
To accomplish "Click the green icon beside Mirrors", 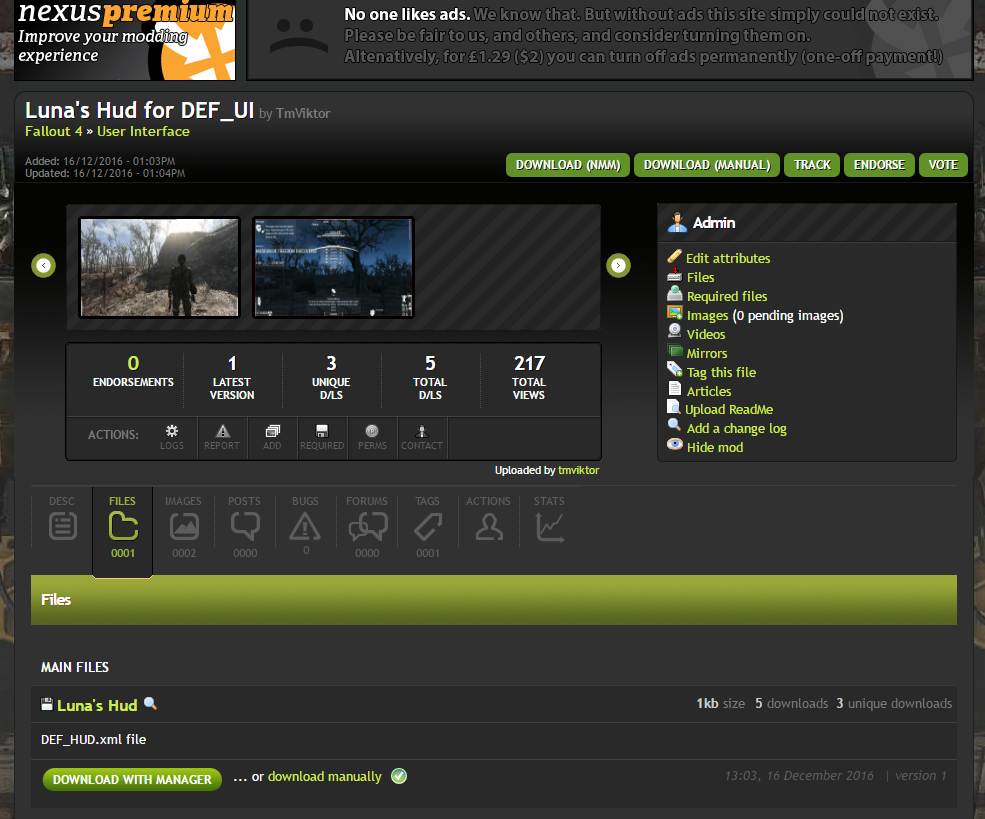I will (x=675, y=350).
